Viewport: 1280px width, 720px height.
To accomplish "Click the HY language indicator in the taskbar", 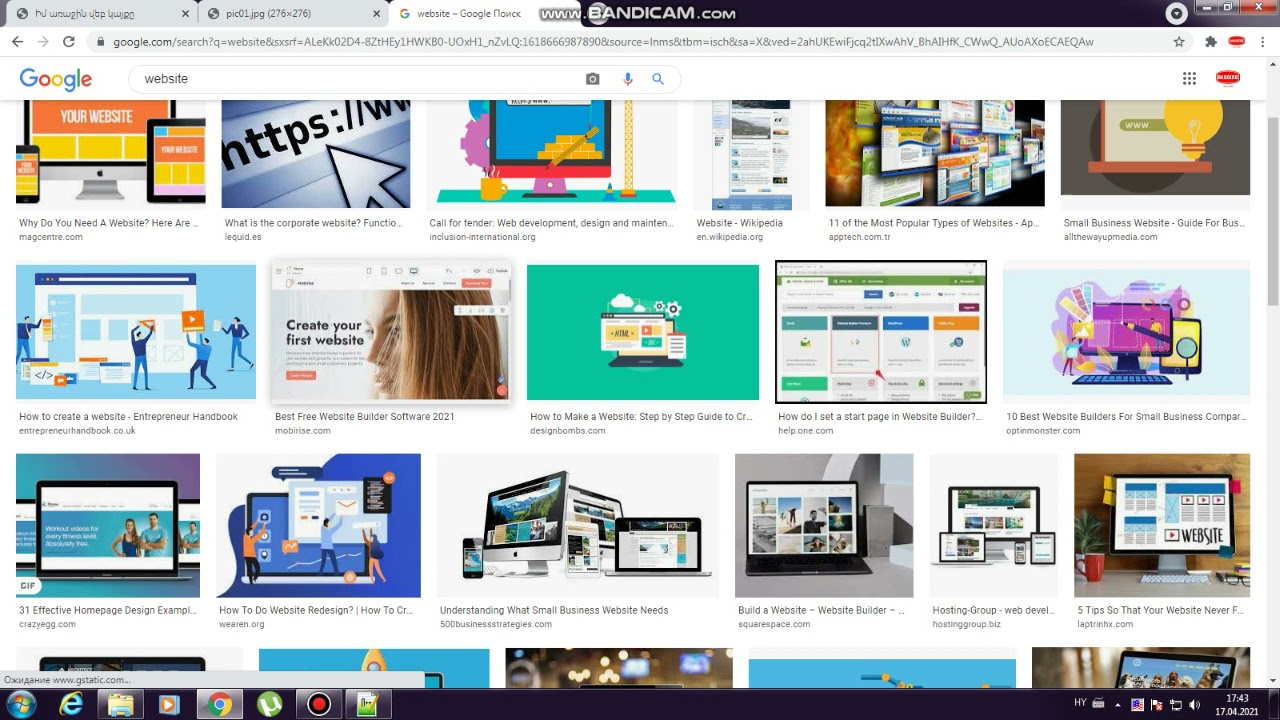I will tap(1080, 703).
